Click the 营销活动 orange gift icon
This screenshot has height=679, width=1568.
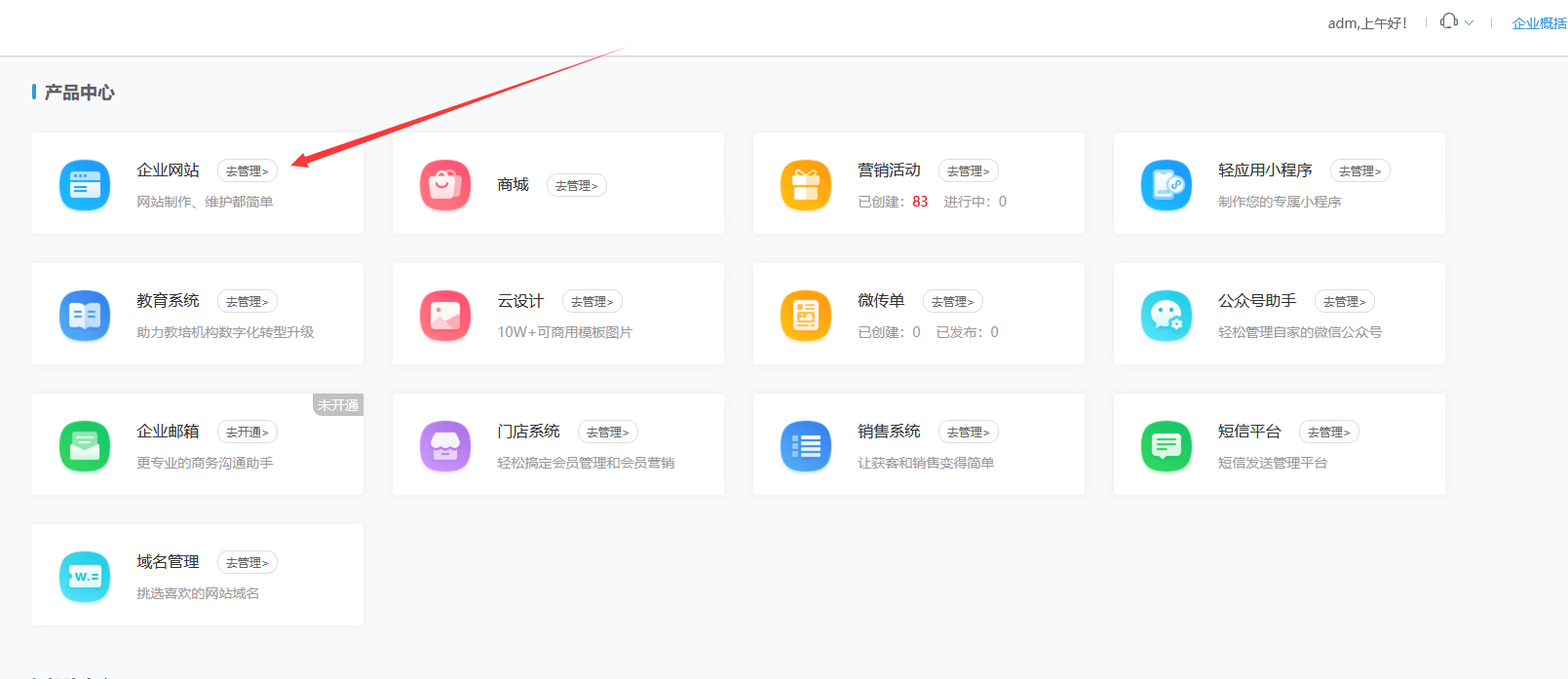coord(806,185)
